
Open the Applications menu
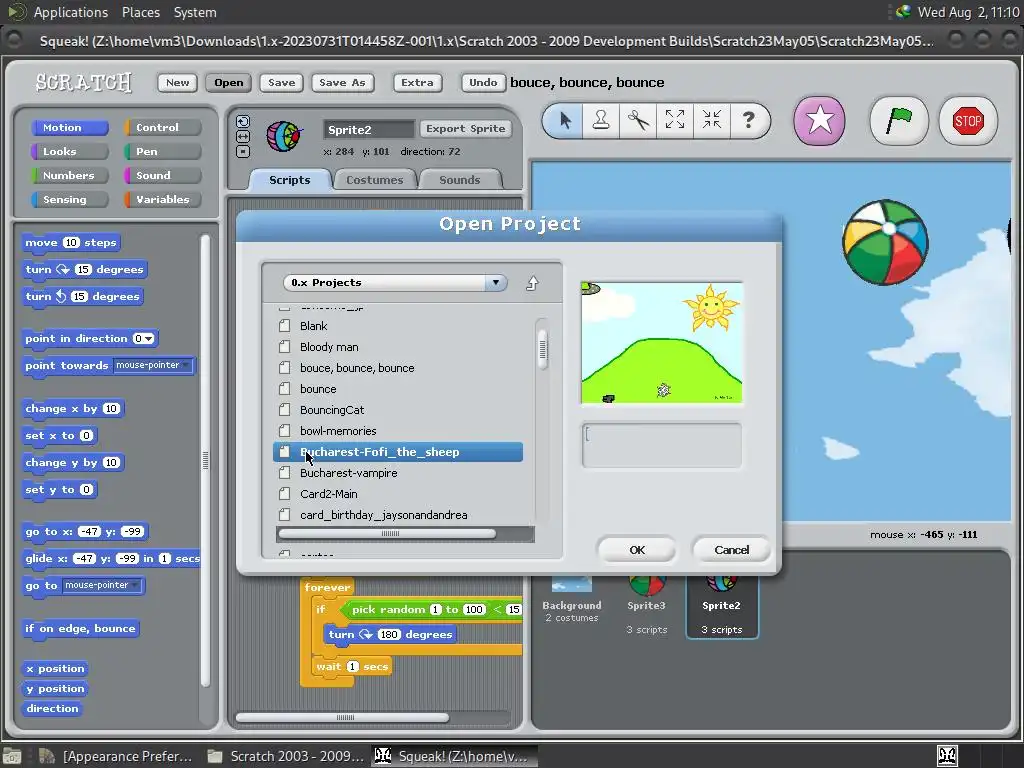point(71,12)
